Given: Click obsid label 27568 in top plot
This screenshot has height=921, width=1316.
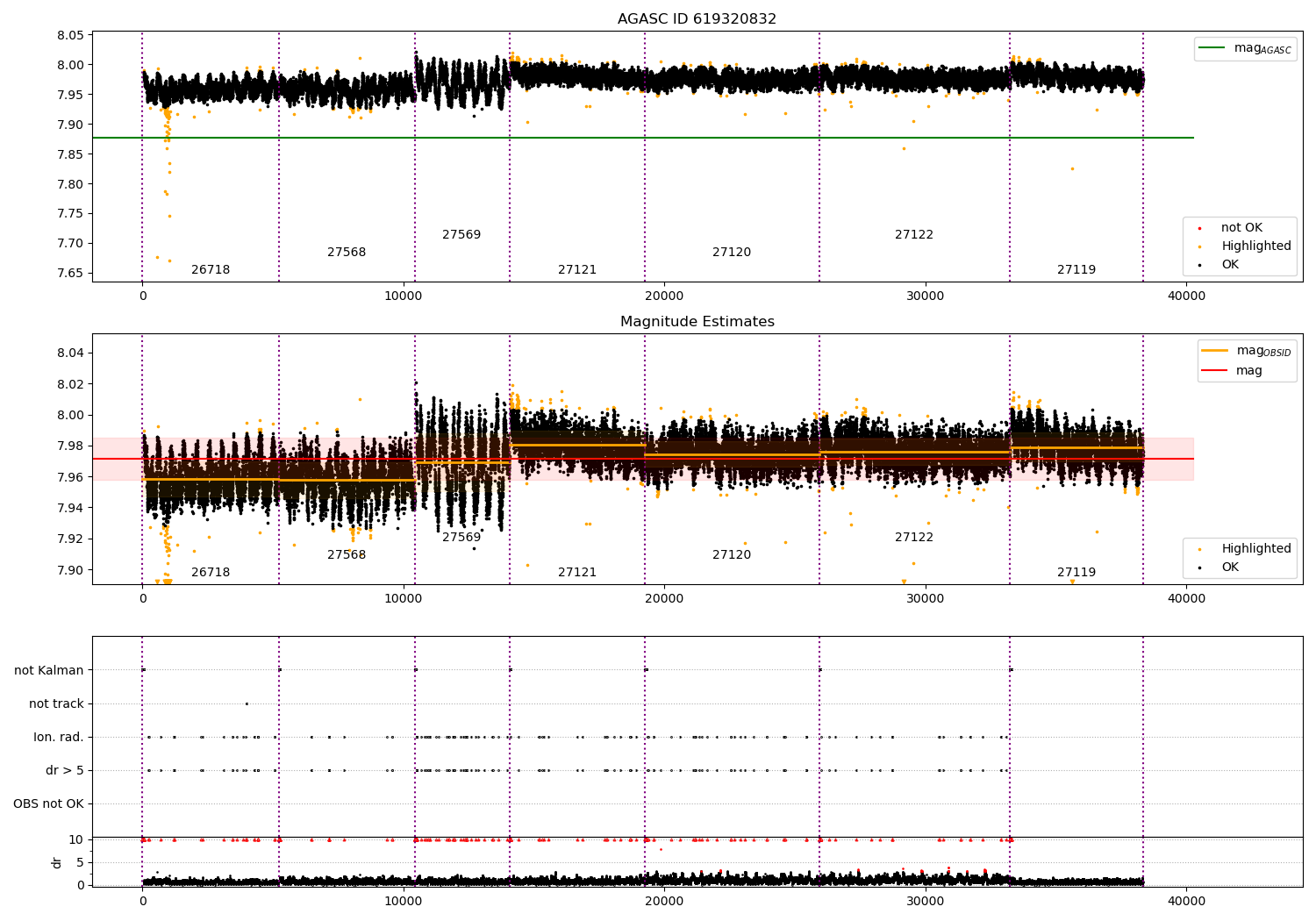Looking at the screenshot, I should 347,253.
